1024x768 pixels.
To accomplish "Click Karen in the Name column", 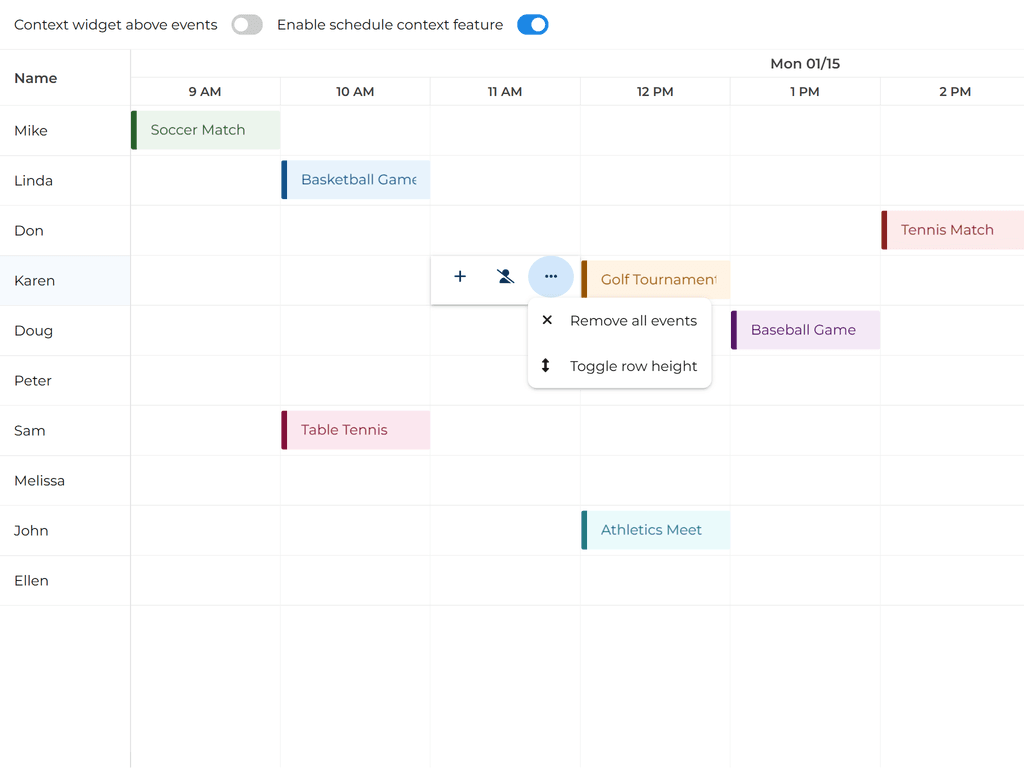I will [34, 281].
